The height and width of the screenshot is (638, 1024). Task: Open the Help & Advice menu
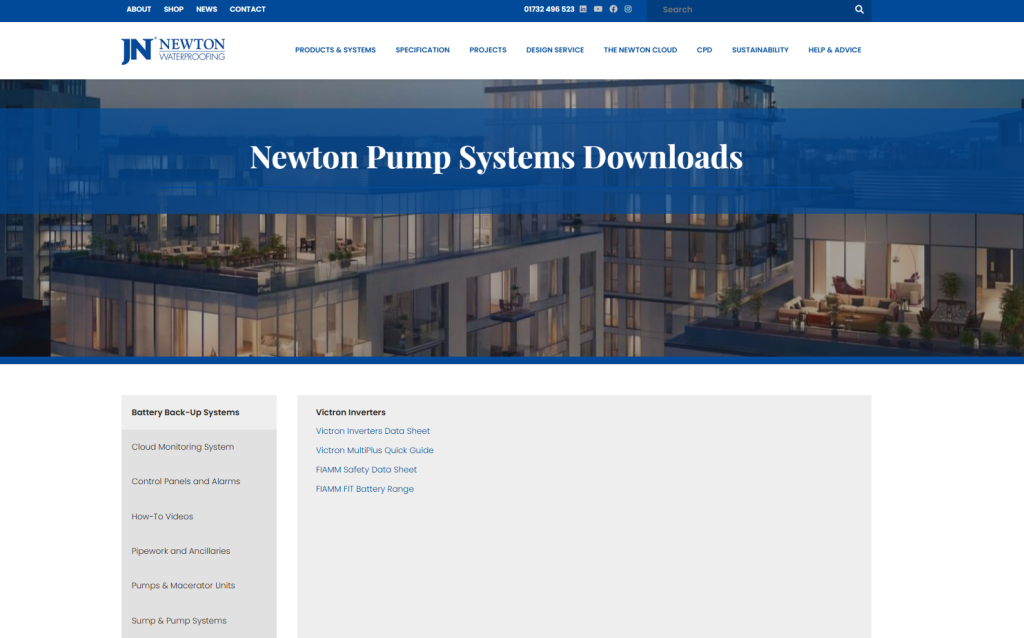(x=835, y=50)
